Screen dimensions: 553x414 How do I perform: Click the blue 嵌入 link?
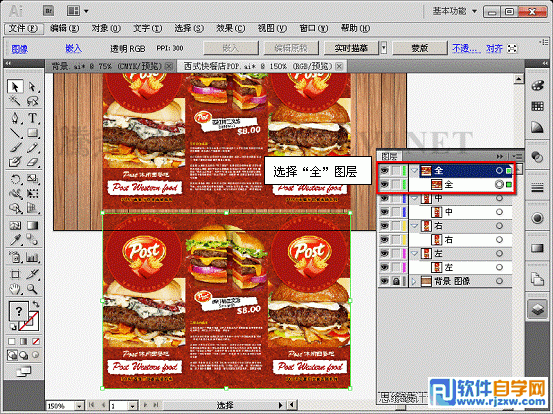(73, 48)
